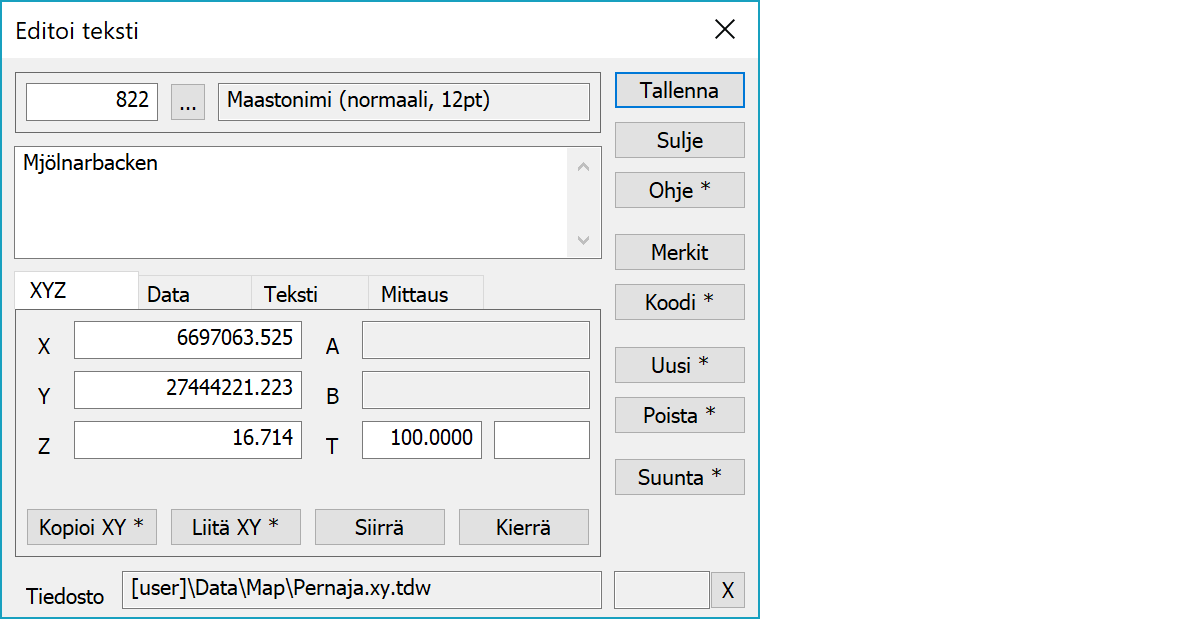1200x619 pixels.
Task: Open code browser ellipsis button
Action: [x=188, y=102]
